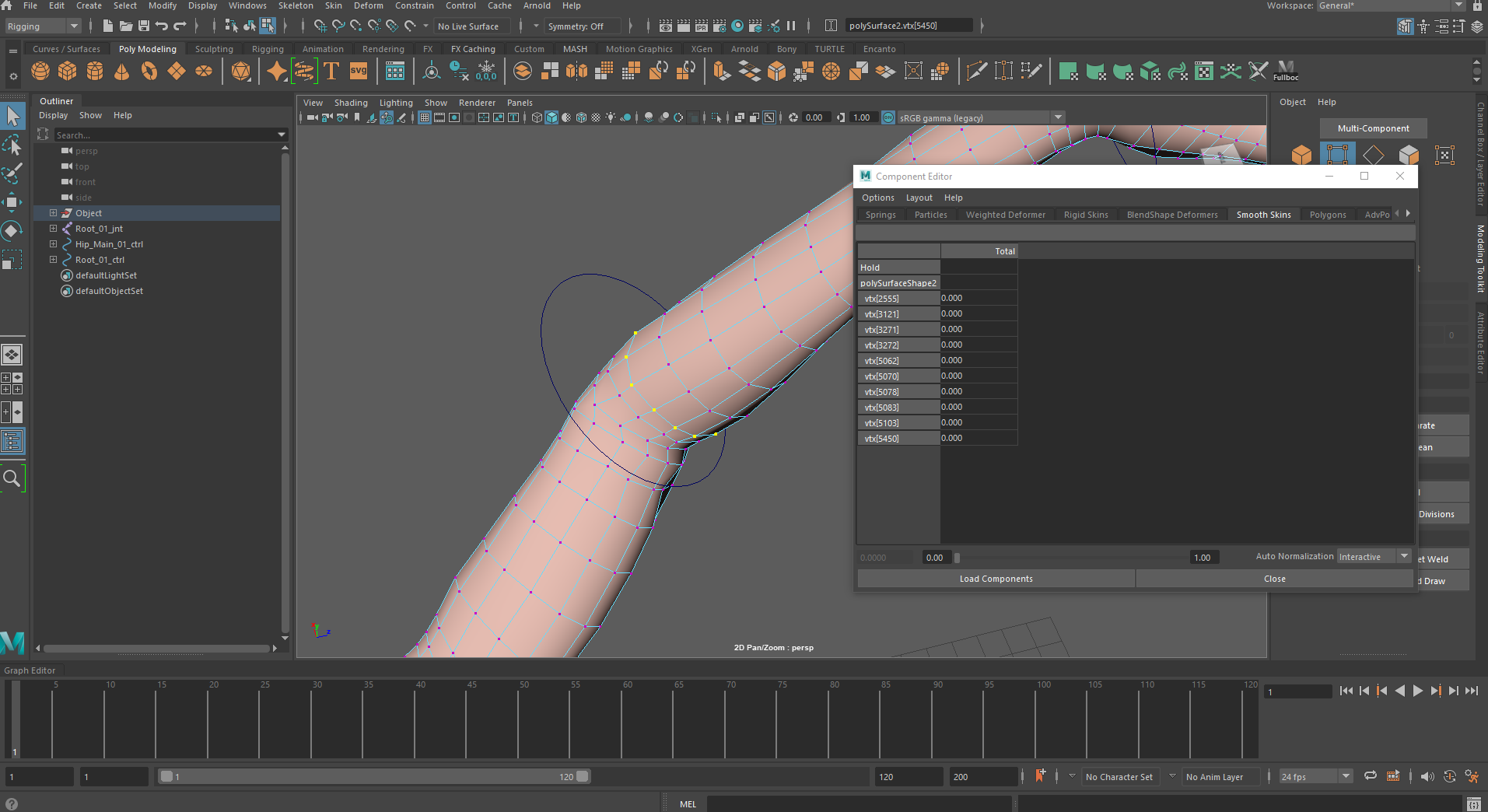Viewport: 1488px width, 812px height.
Task: Open the sRGB gamma (legacy) dropdown
Action: point(1058,117)
